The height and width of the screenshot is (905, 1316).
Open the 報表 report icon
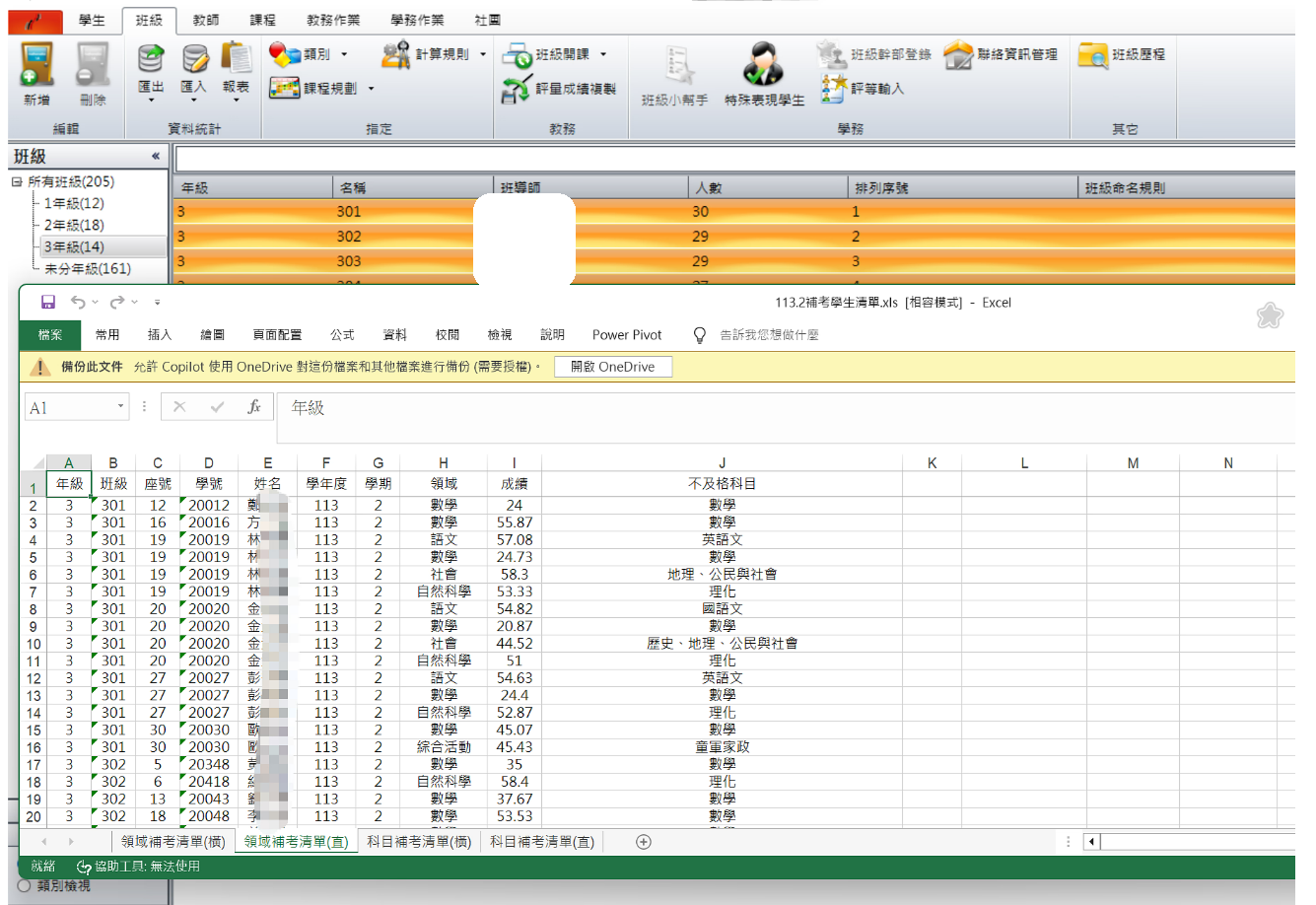pyautogui.click(x=237, y=58)
